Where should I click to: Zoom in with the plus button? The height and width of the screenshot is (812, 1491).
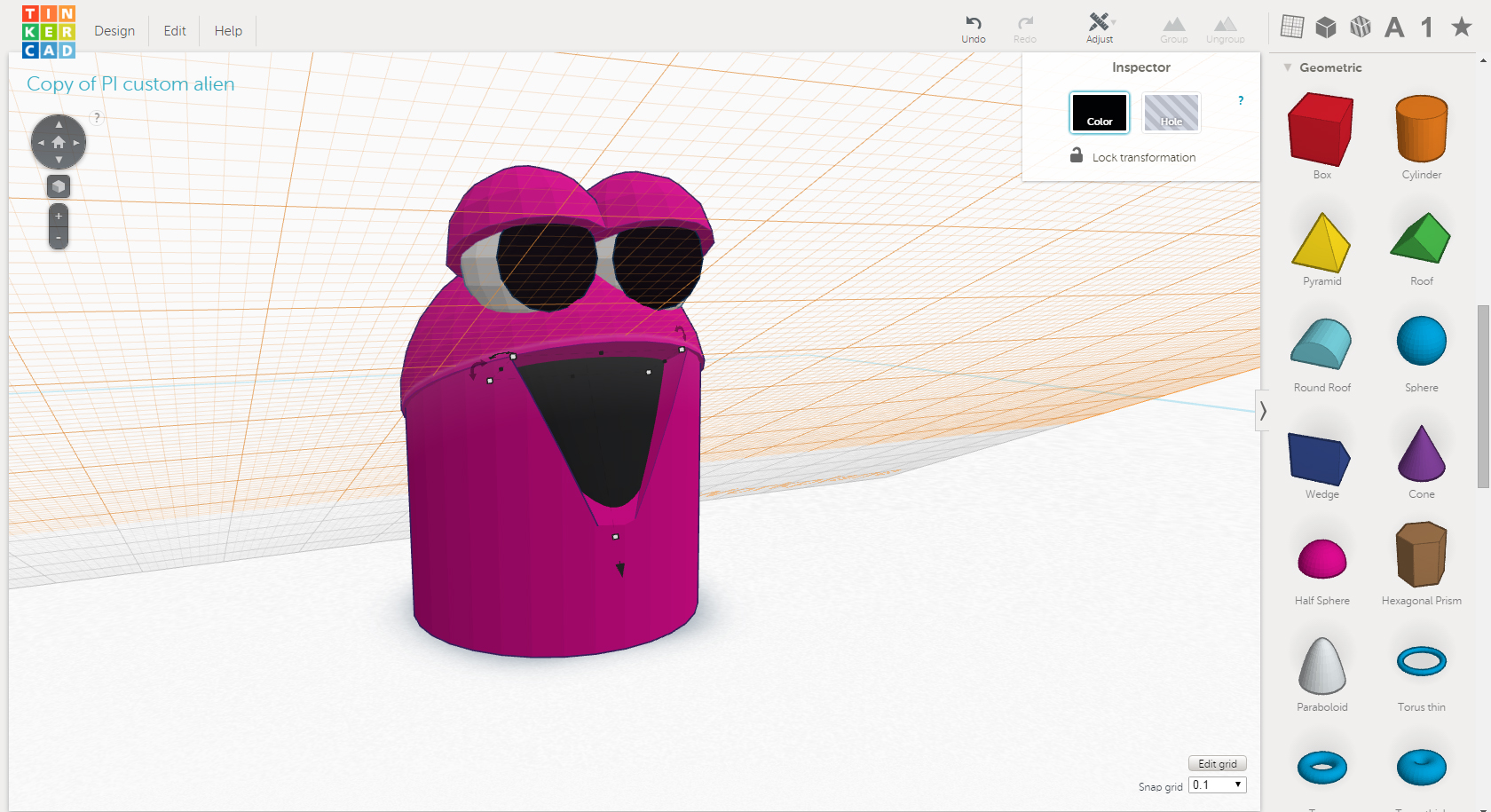tap(59, 216)
